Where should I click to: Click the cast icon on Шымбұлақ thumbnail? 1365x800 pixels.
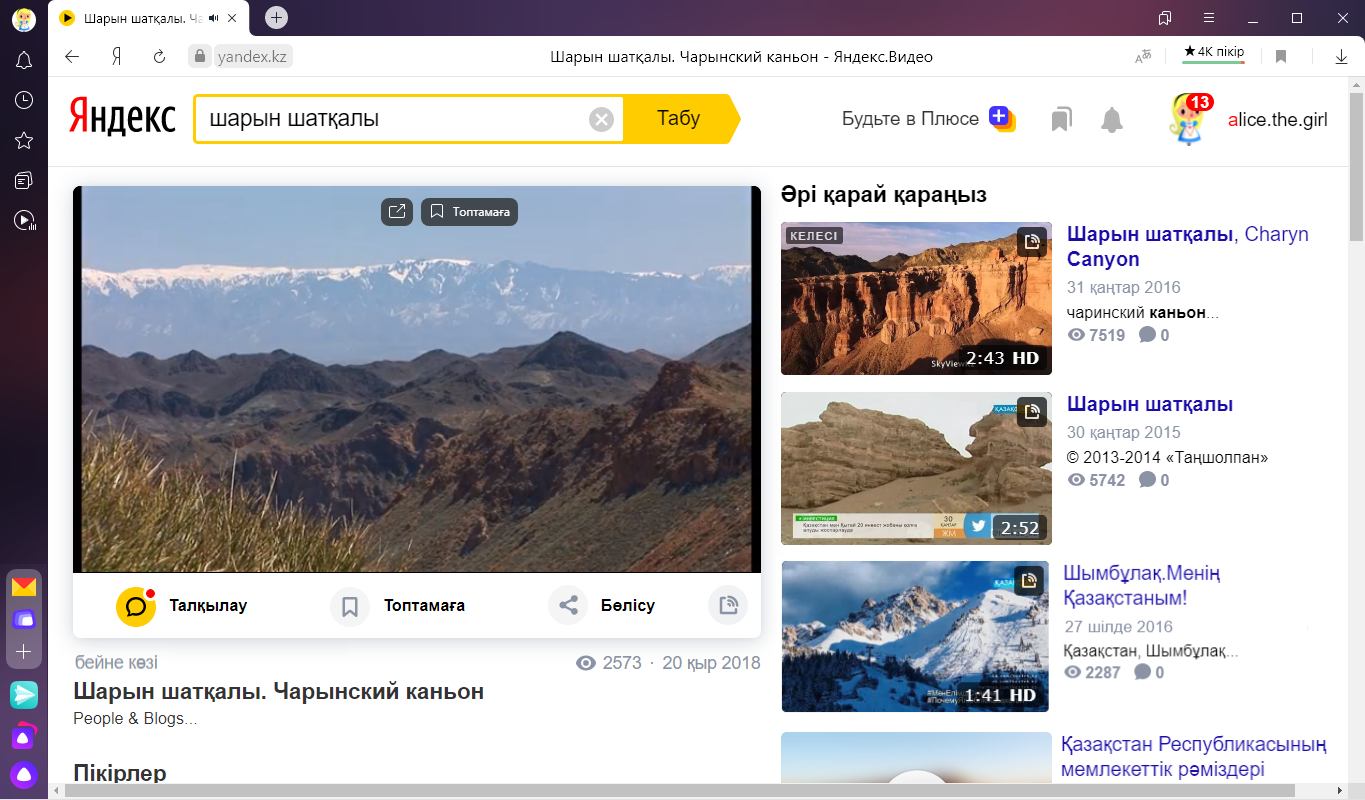click(x=1029, y=581)
